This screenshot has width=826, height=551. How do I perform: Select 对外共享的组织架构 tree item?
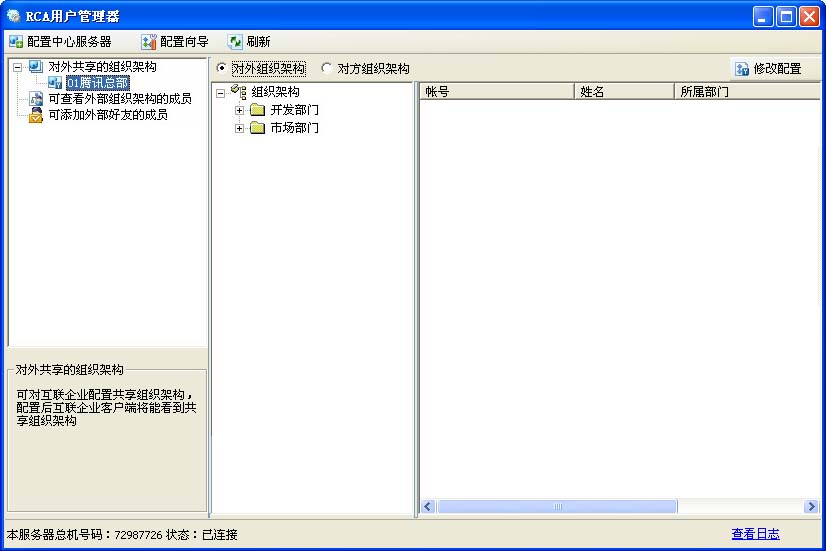[102, 66]
